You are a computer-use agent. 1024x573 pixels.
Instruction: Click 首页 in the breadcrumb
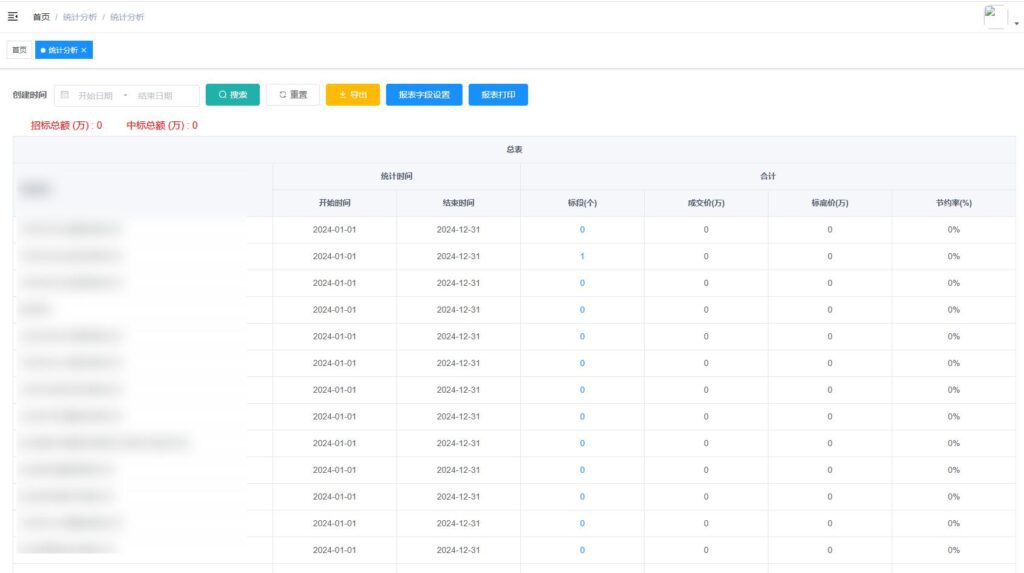(41, 17)
